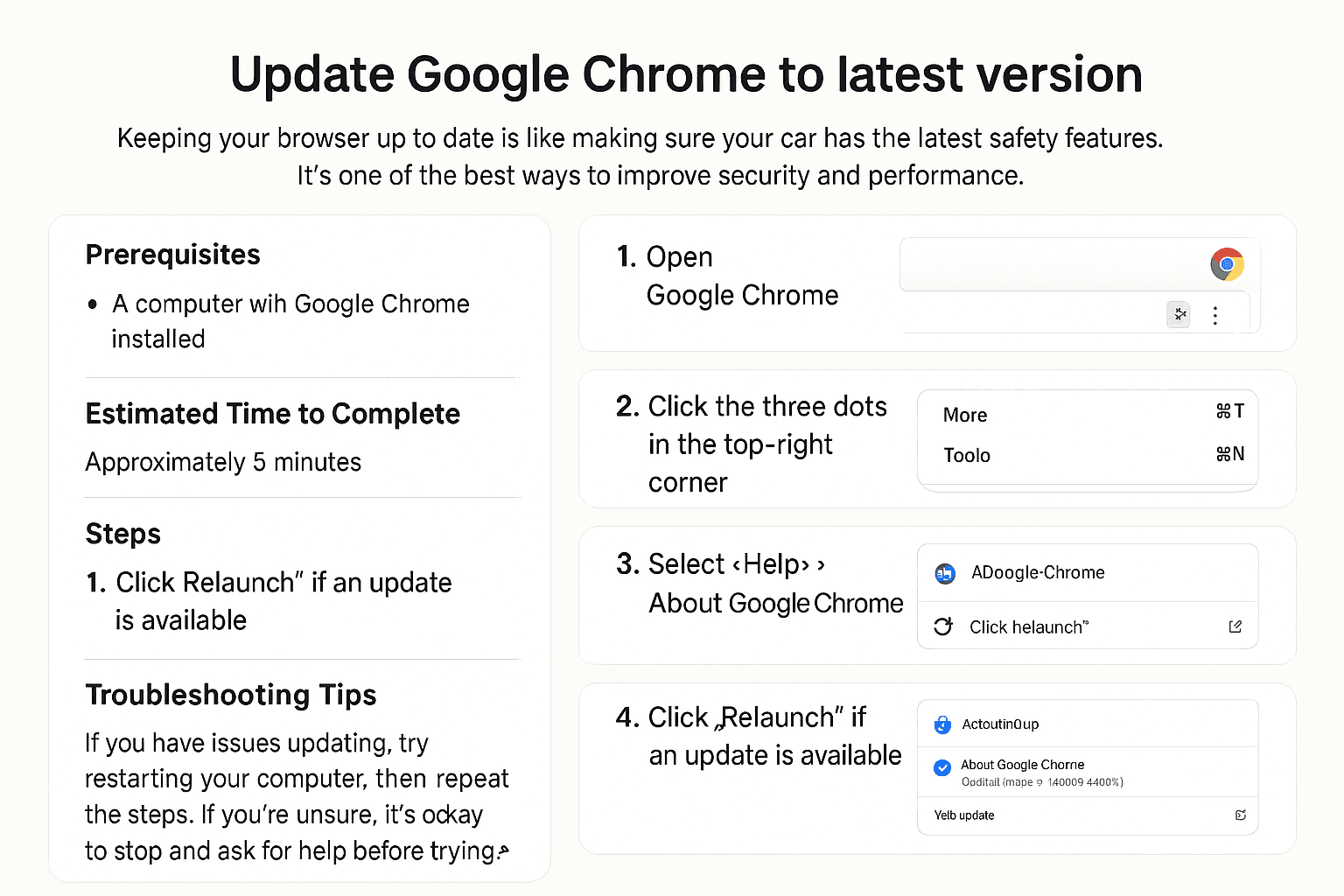Click the Google Chrome logo icon

coord(1227,264)
